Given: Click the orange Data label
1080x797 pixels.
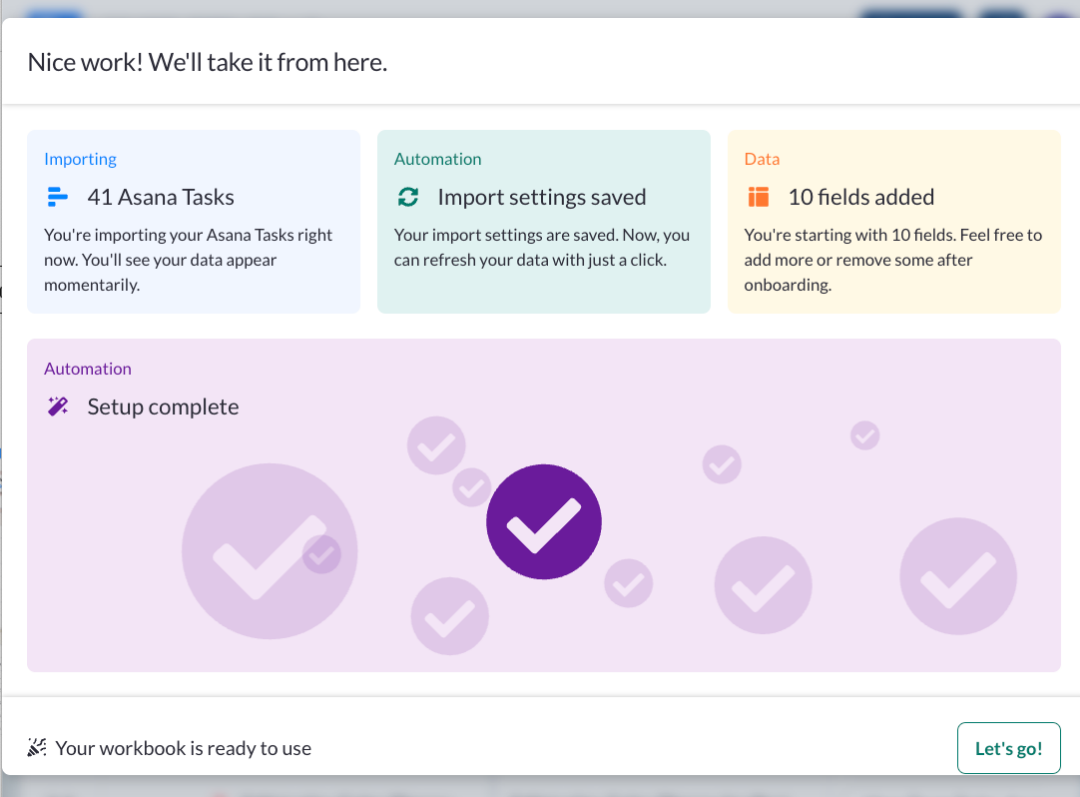Looking at the screenshot, I should coord(762,159).
